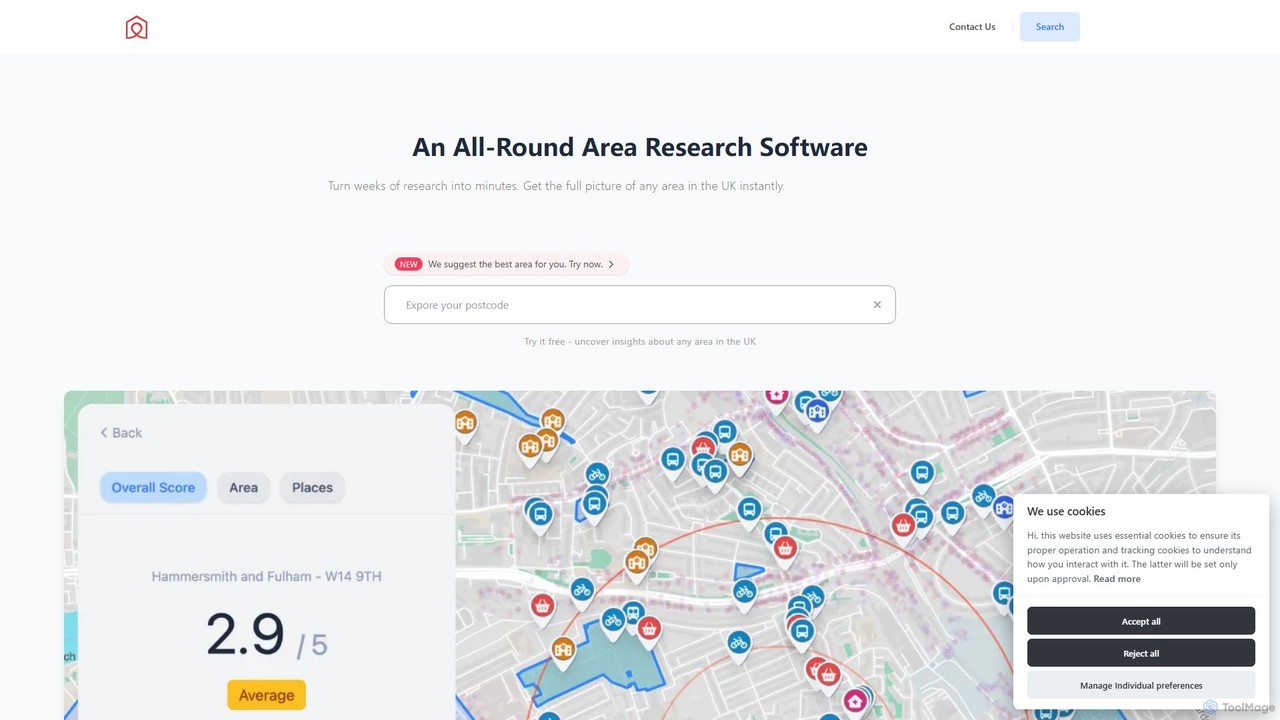Viewport: 1280px width, 720px height.
Task: Click the 'Try it free' caption text
Action: click(x=640, y=342)
